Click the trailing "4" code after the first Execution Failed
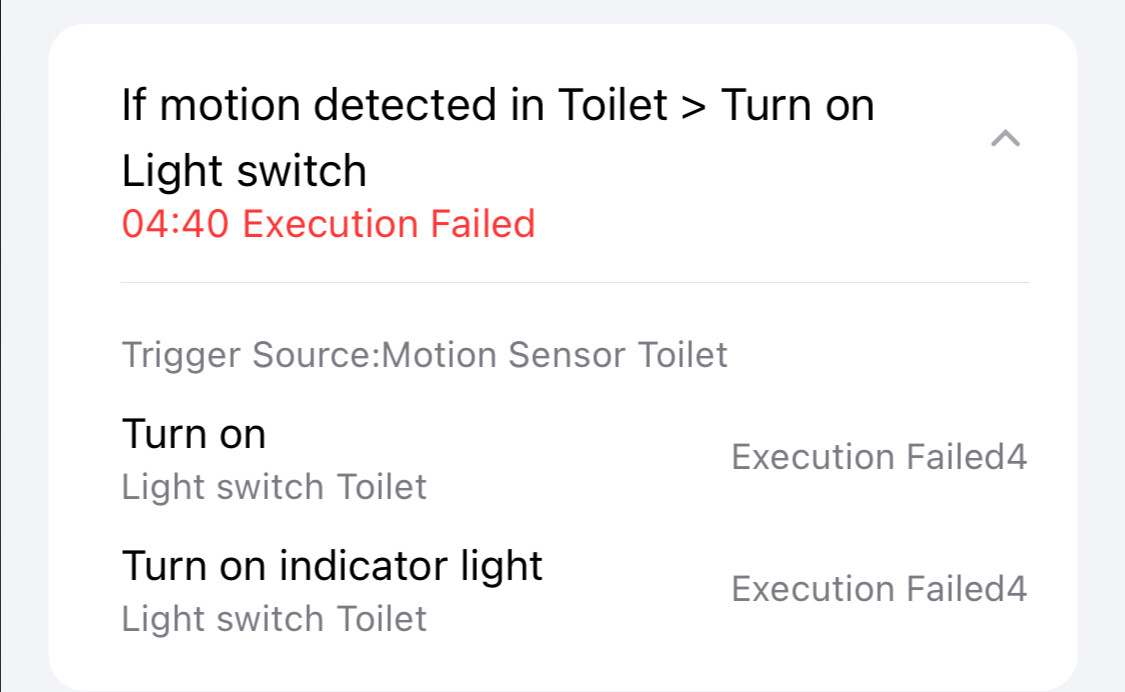This screenshot has width=1125, height=692. coord(1016,457)
